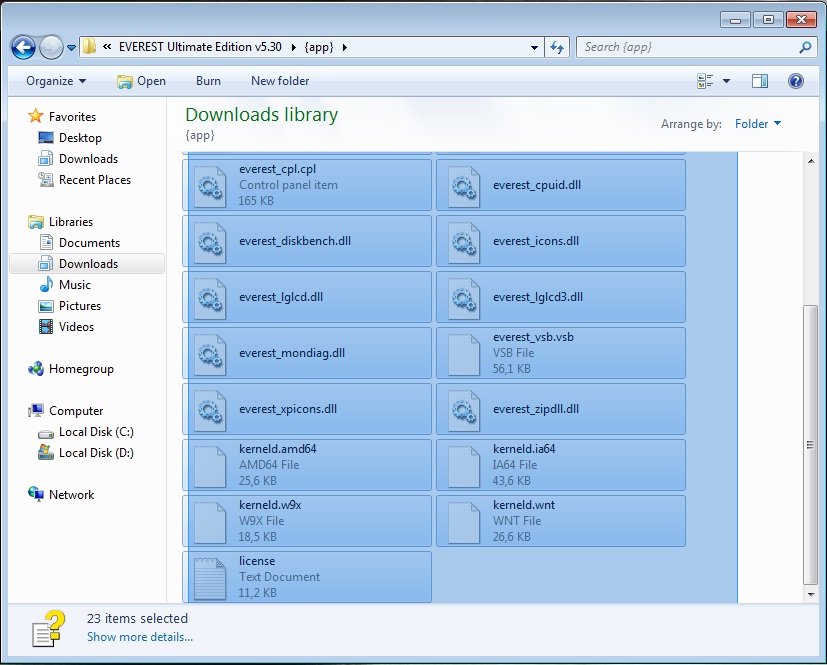827x665 pixels.
Task: Select the kerneld.ia64 file icon
Action: (464, 466)
